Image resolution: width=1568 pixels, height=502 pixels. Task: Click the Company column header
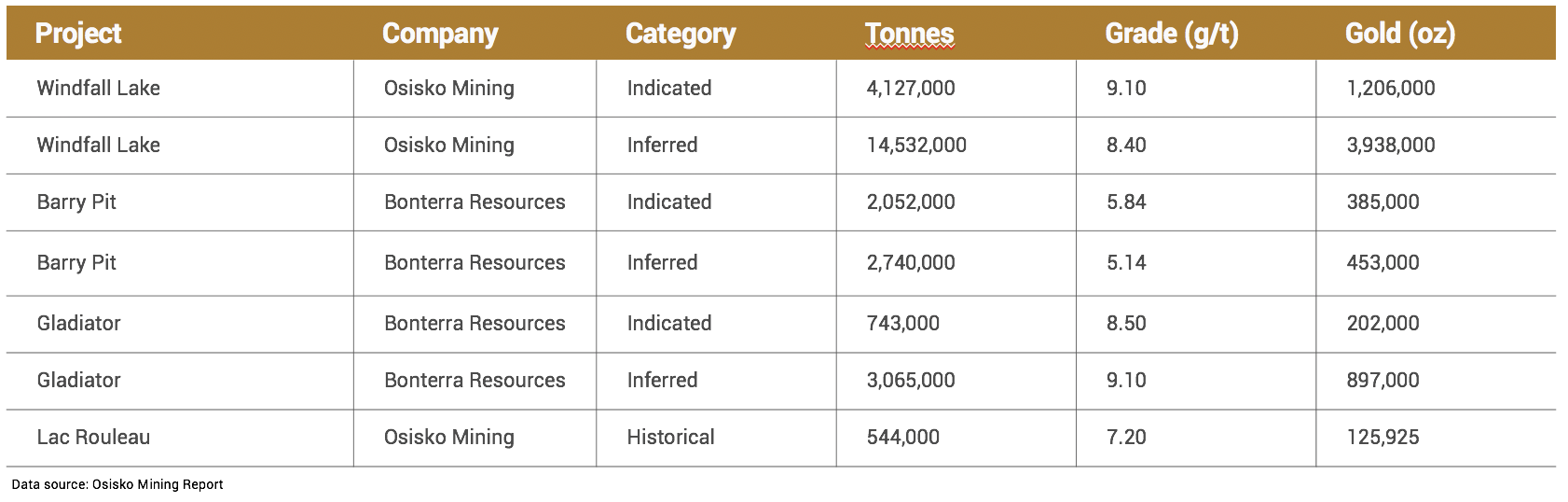440,34
